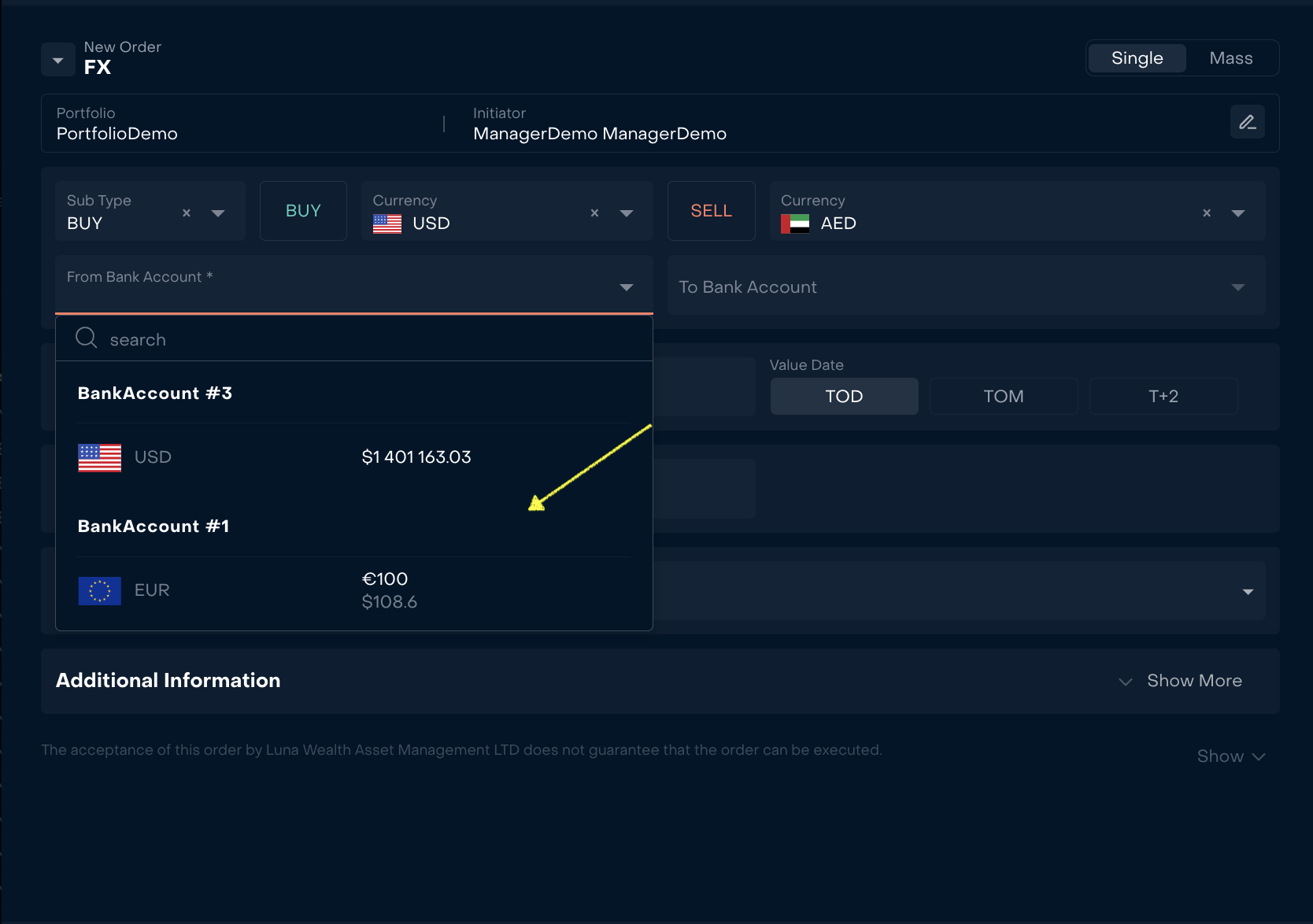Select TOM value date
1313x924 pixels.
coord(1003,396)
